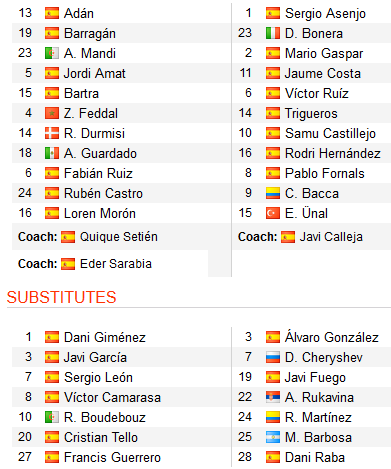Image resolution: width=391 pixels, height=469 pixels.
Task: Open Samu Castillejo's player page
Action: point(330,134)
